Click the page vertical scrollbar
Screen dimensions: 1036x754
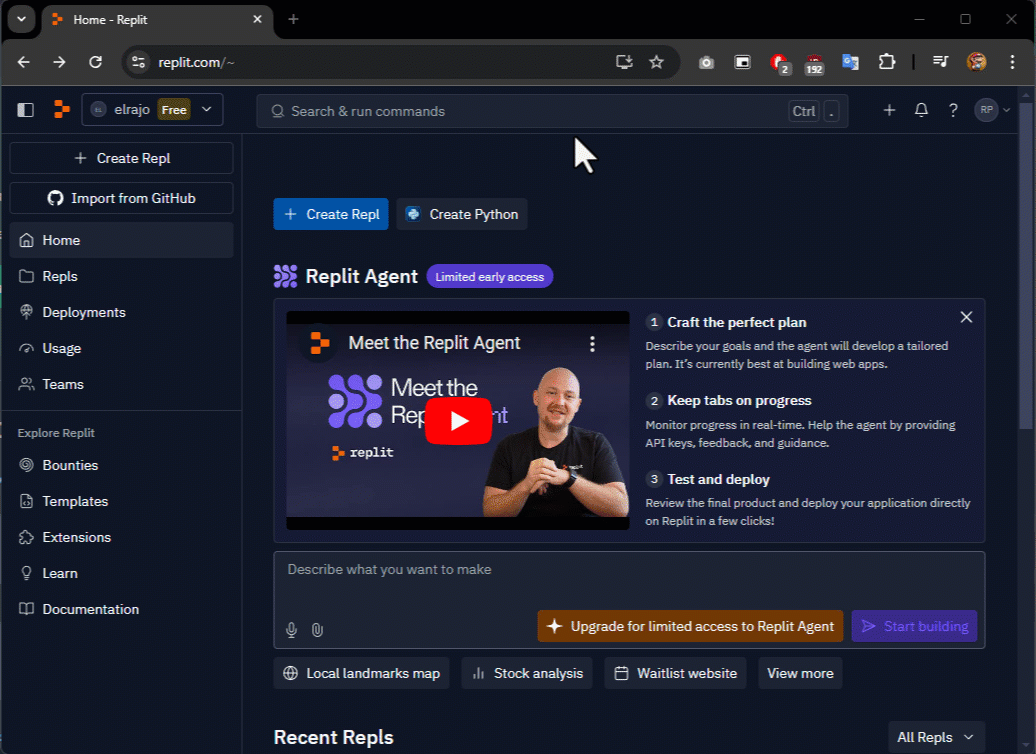[1026, 264]
